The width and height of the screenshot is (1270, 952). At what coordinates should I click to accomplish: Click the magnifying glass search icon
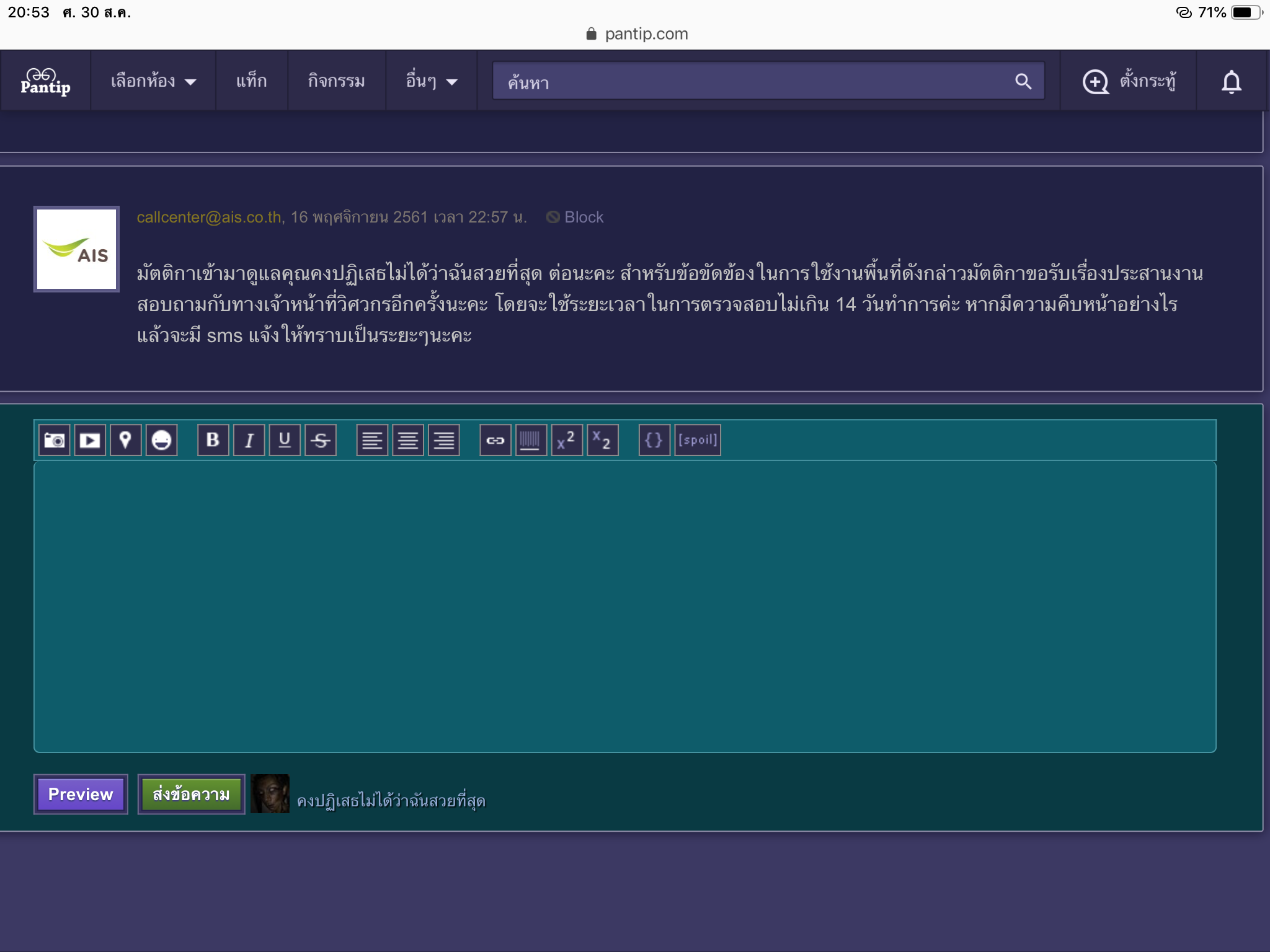pyautogui.click(x=1023, y=81)
